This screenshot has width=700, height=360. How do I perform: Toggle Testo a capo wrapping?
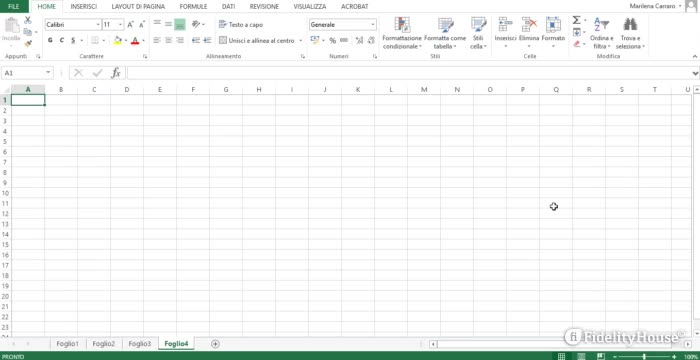(241, 25)
